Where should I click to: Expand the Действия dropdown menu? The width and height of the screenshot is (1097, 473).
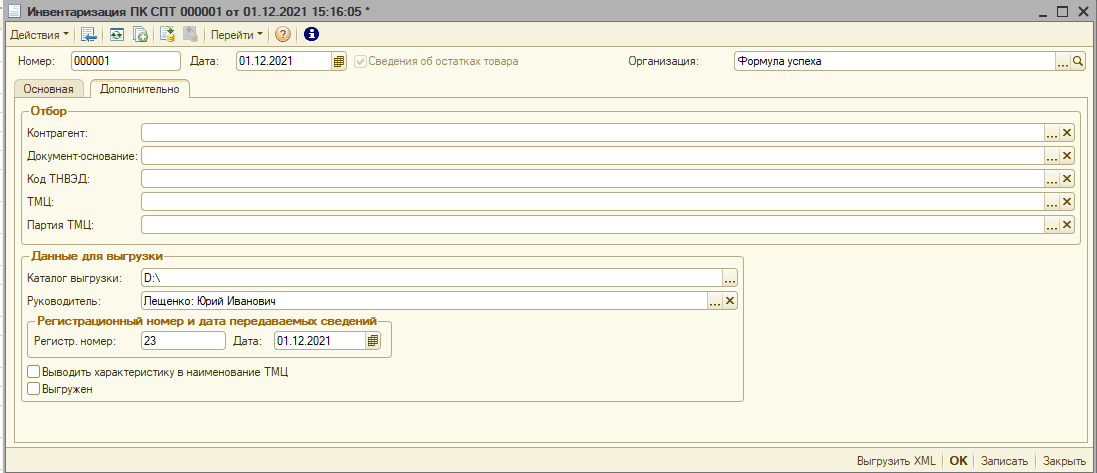pyautogui.click(x=39, y=34)
